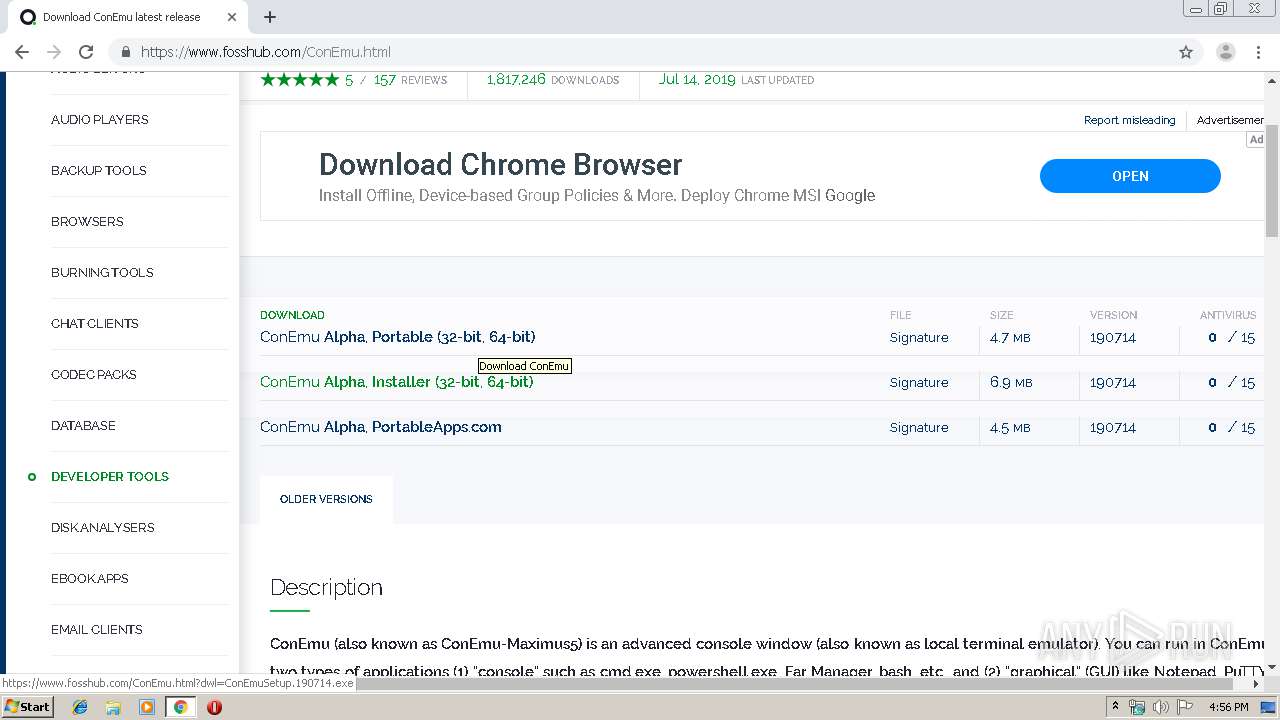Viewport: 1280px width, 720px height.
Task: Switch to Chrome in the taskbar
Action: click(x=180, y=707)
